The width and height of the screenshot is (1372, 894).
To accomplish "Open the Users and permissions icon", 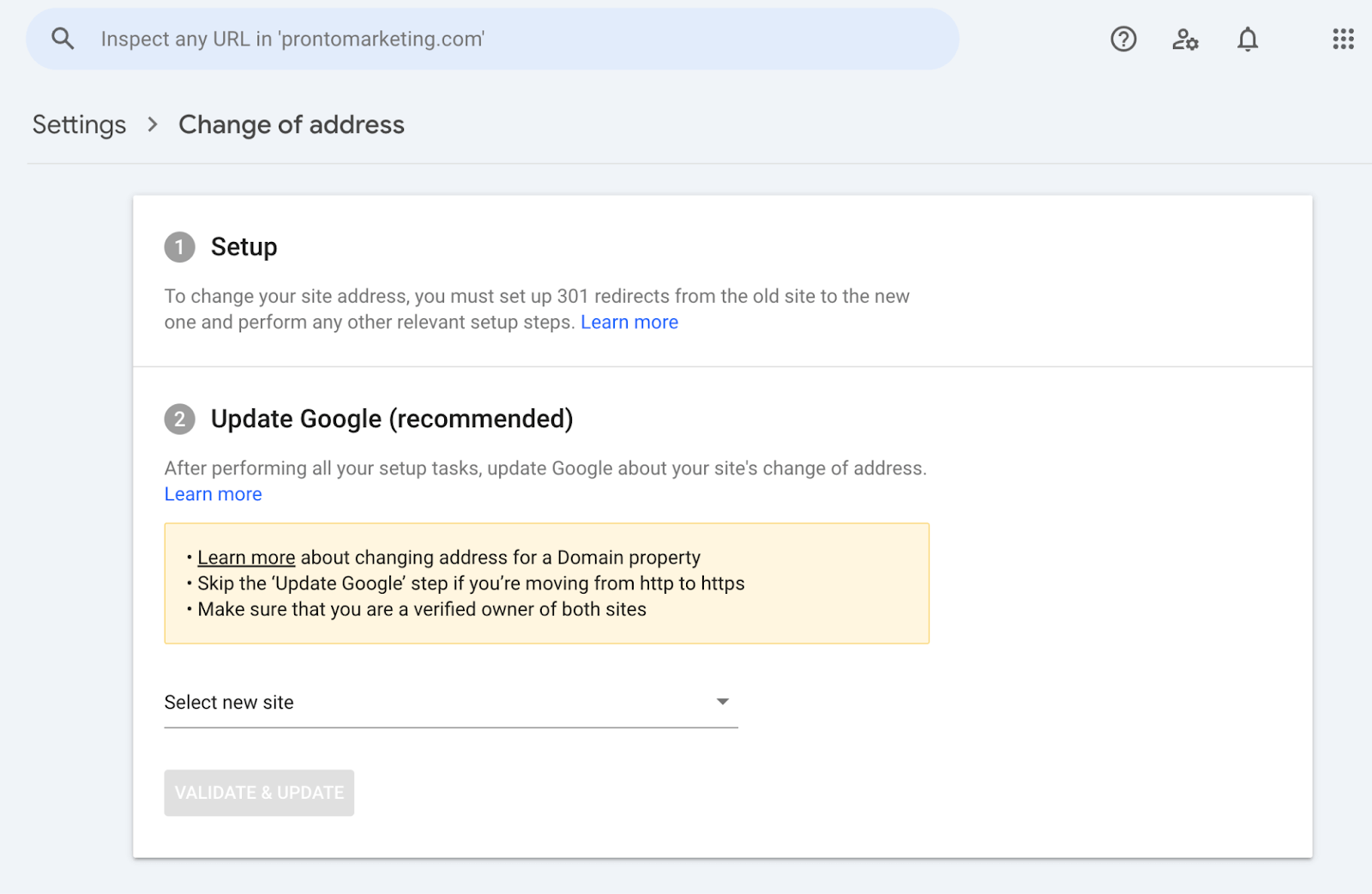I will point(1185,39).
